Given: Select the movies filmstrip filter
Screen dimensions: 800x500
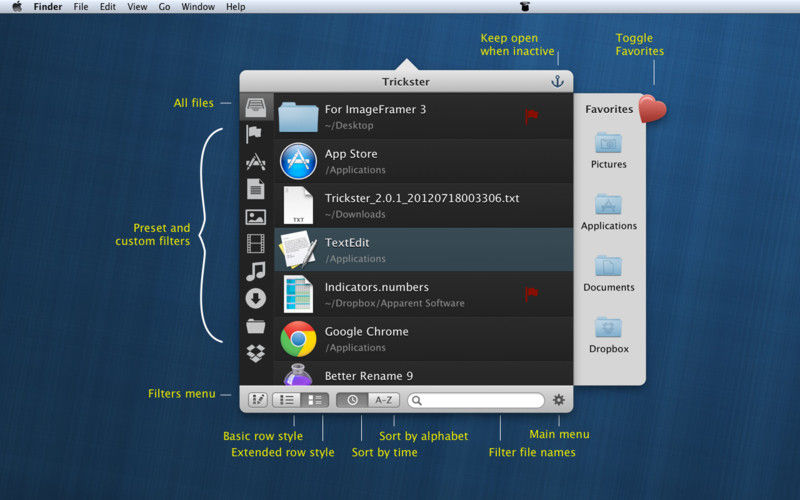Looking at the screenshot, I should pyautogui.click(x=256, y=244).
